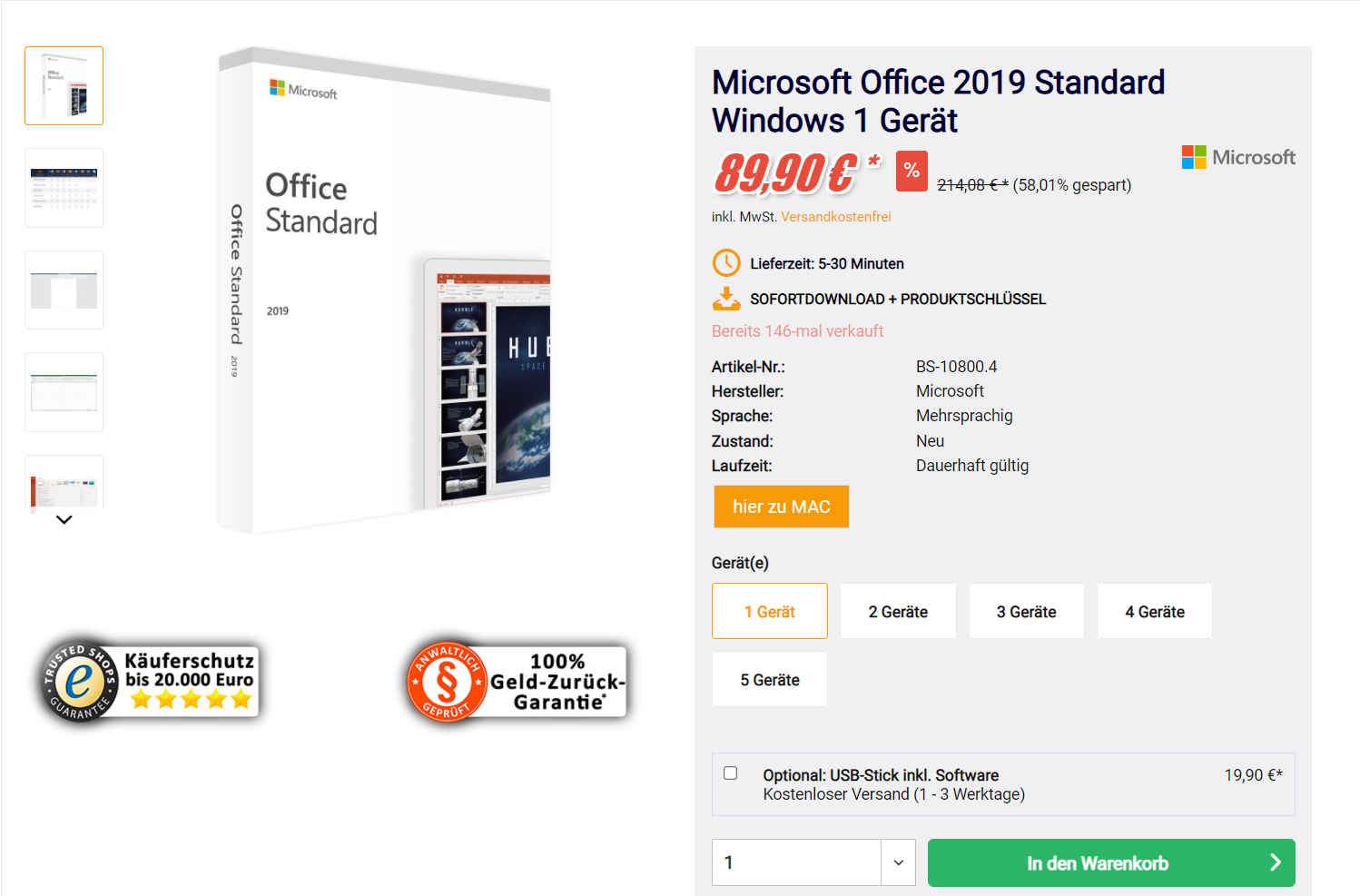Select the 4 Geräte variant
Viewport: 1360px width, 896px height.
pyautogui.click(x=1155, y=611)
